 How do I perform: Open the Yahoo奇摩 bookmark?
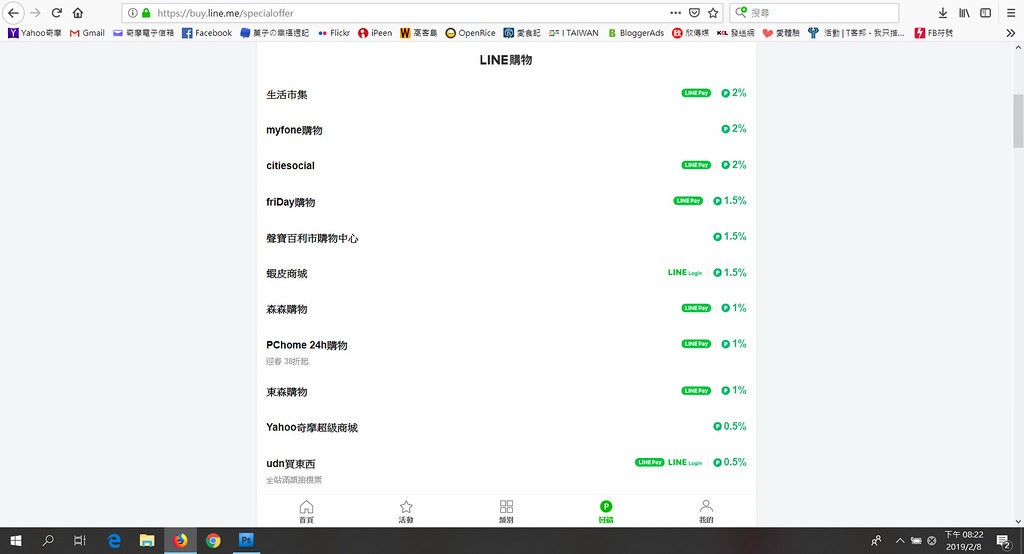tap(35, 33)
